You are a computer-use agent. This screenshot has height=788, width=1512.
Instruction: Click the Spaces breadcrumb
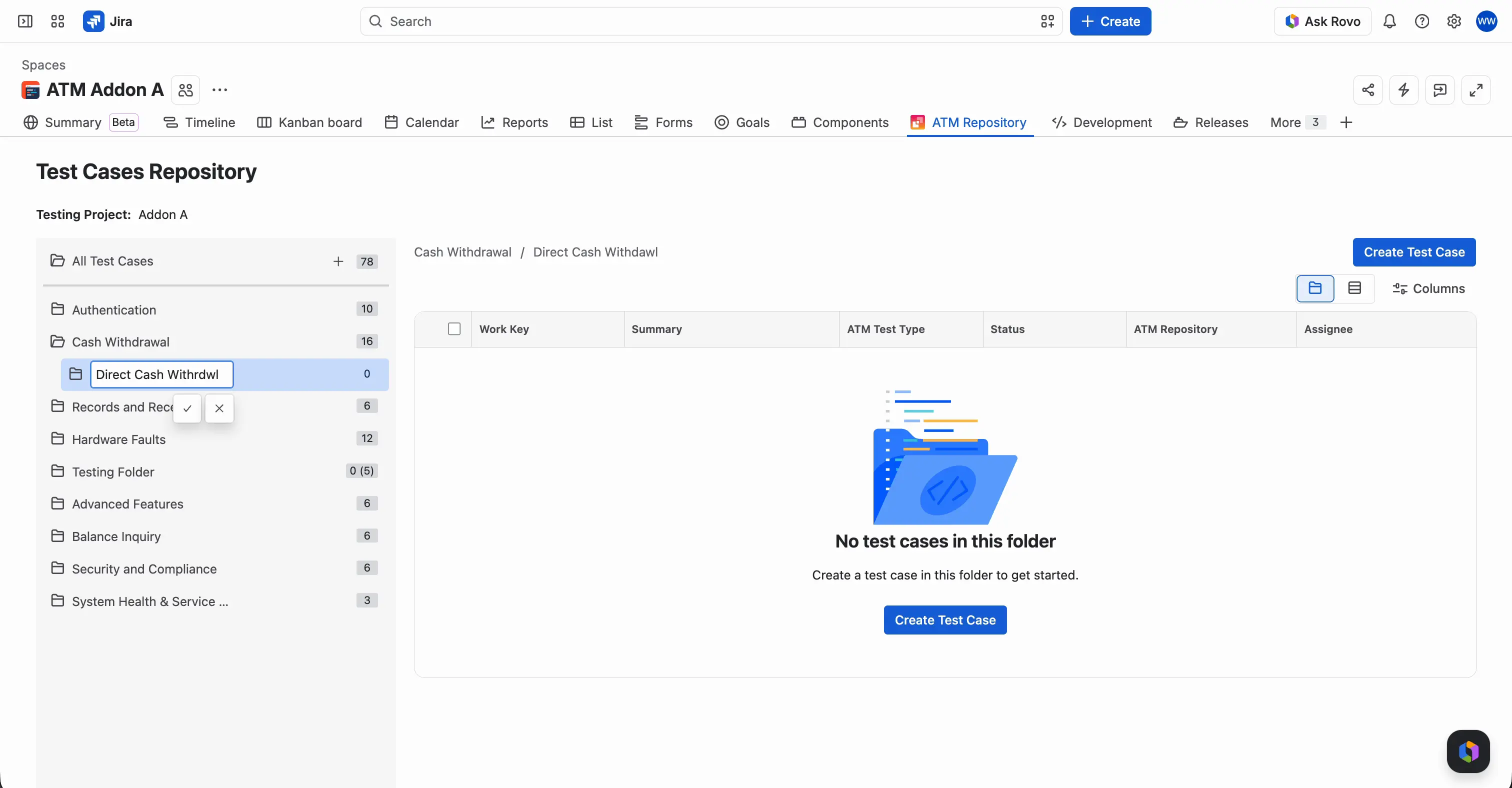click(43, 65)
